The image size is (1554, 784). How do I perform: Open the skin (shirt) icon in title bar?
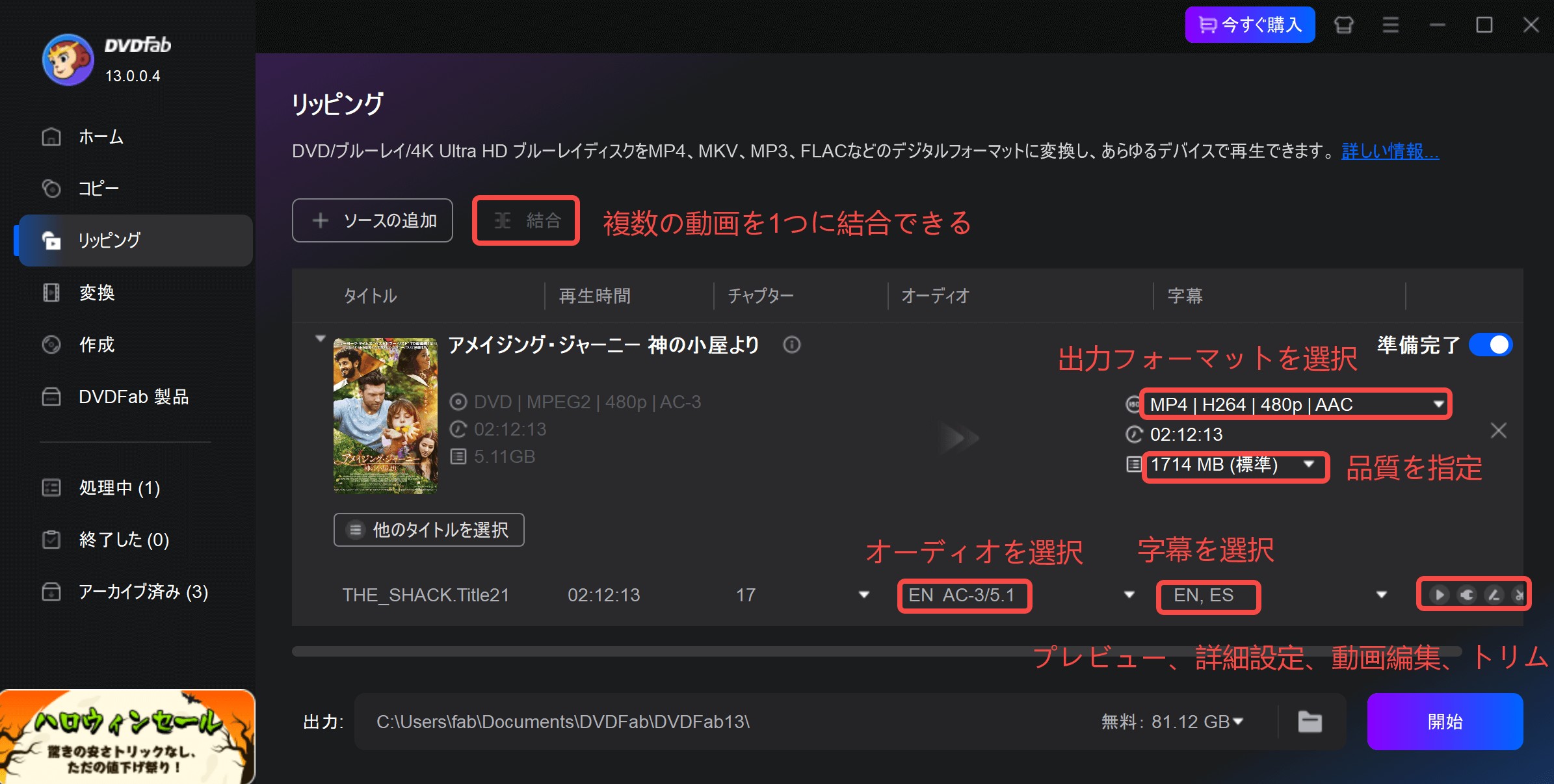click(x=1343, y=25)
